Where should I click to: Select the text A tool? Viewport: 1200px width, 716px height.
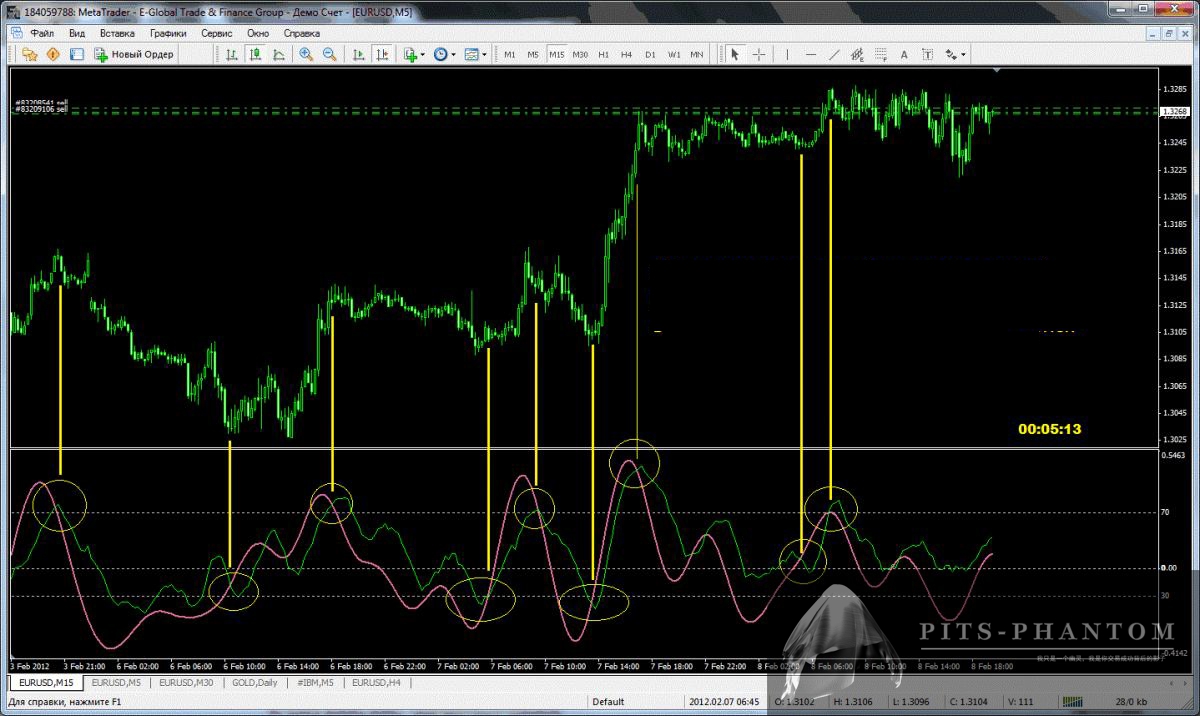coord(904,54)
